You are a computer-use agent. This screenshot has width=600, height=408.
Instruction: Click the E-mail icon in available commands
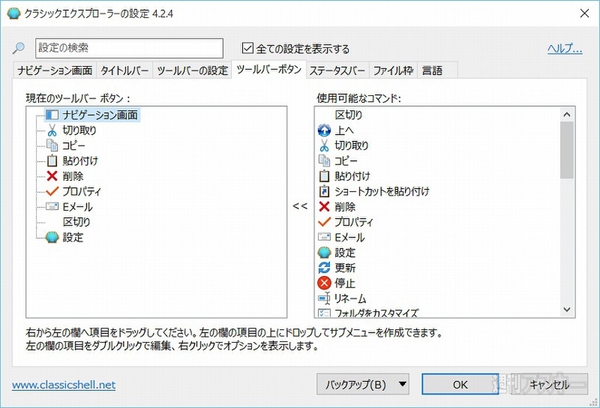point(324,237)
